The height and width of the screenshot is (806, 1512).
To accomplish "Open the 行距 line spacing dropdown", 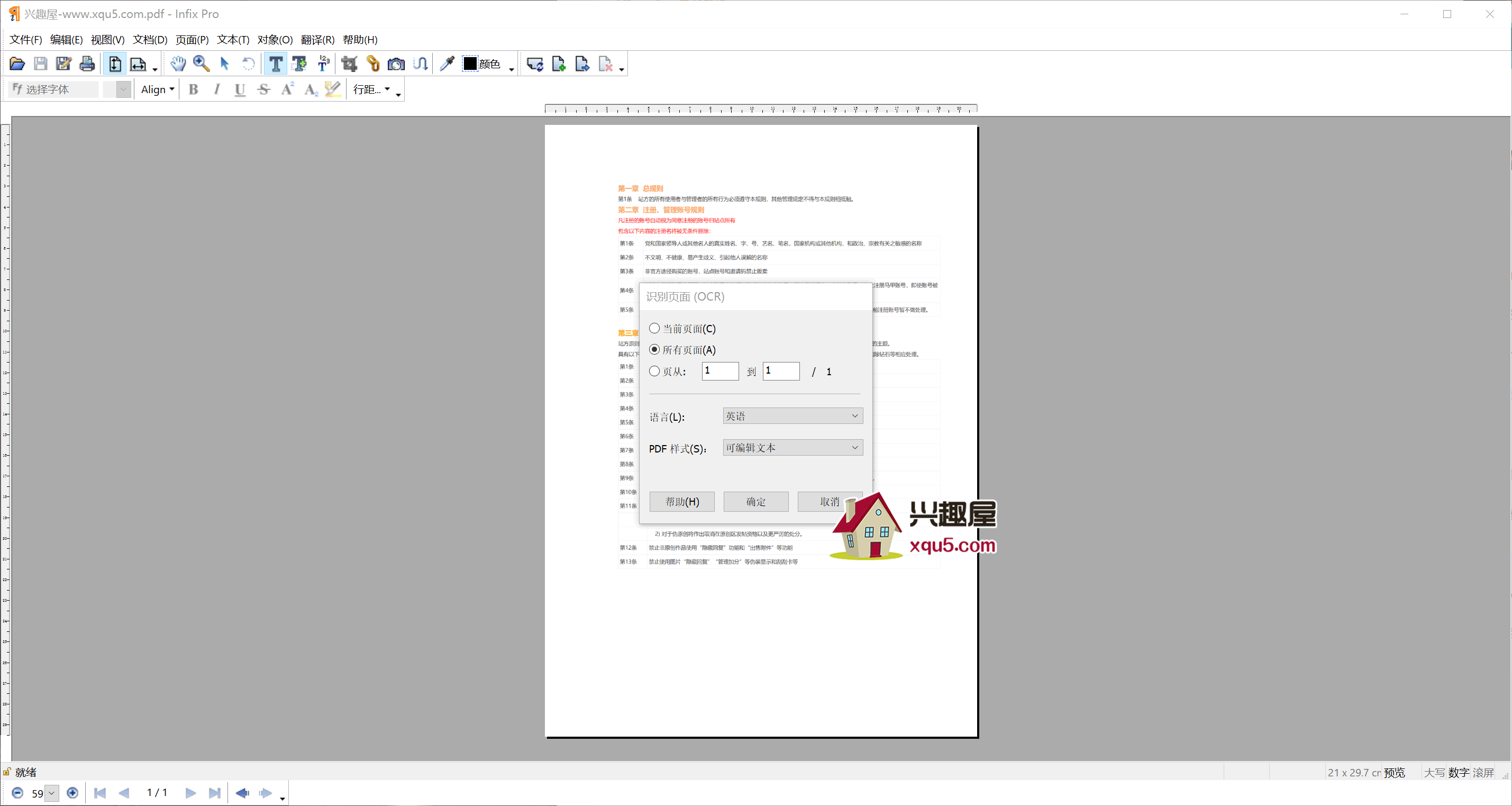I will tap(371, 89).
